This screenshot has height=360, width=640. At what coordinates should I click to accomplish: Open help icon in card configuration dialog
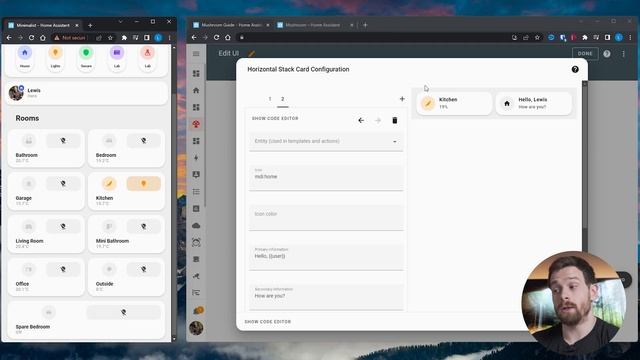point(575,69)
